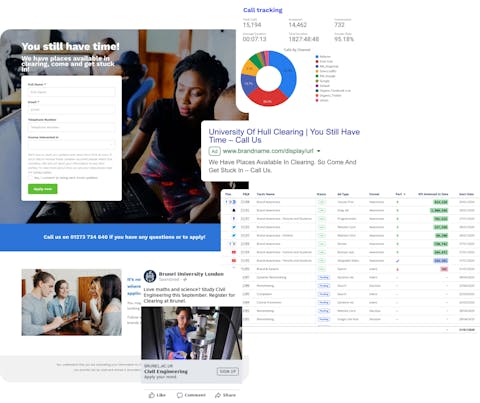Screen dimensions: 480x403
Task: Click the Comment speech bubble icon
Action: click(180, 395)
